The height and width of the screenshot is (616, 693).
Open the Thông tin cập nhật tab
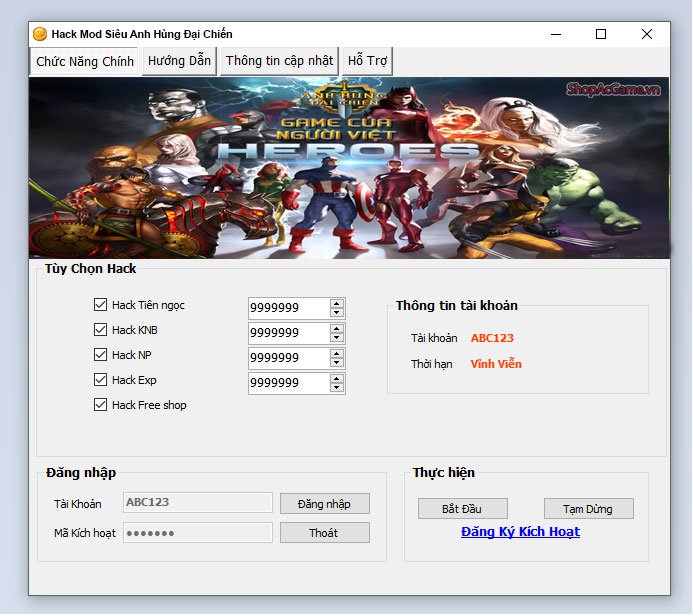pos(279,61)
